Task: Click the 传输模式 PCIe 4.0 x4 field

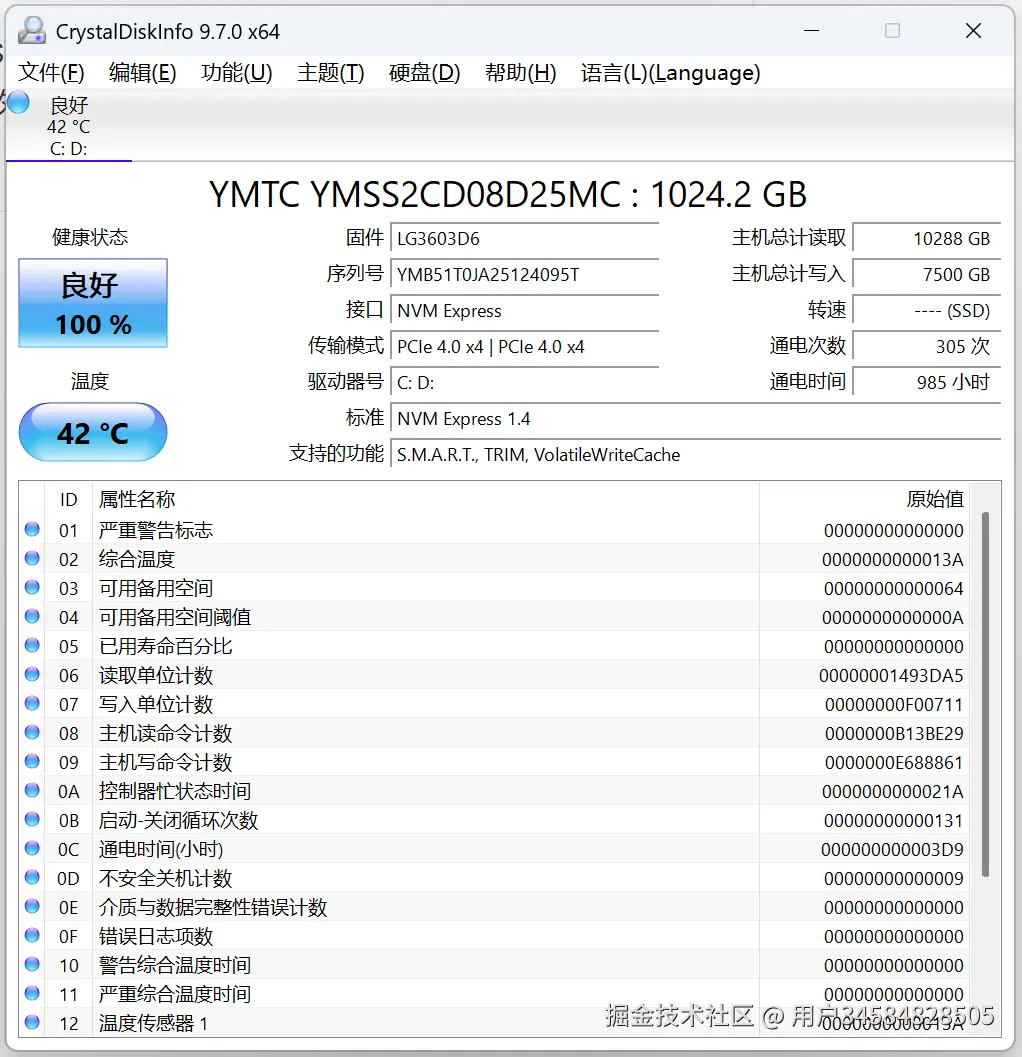Action: 524,346
